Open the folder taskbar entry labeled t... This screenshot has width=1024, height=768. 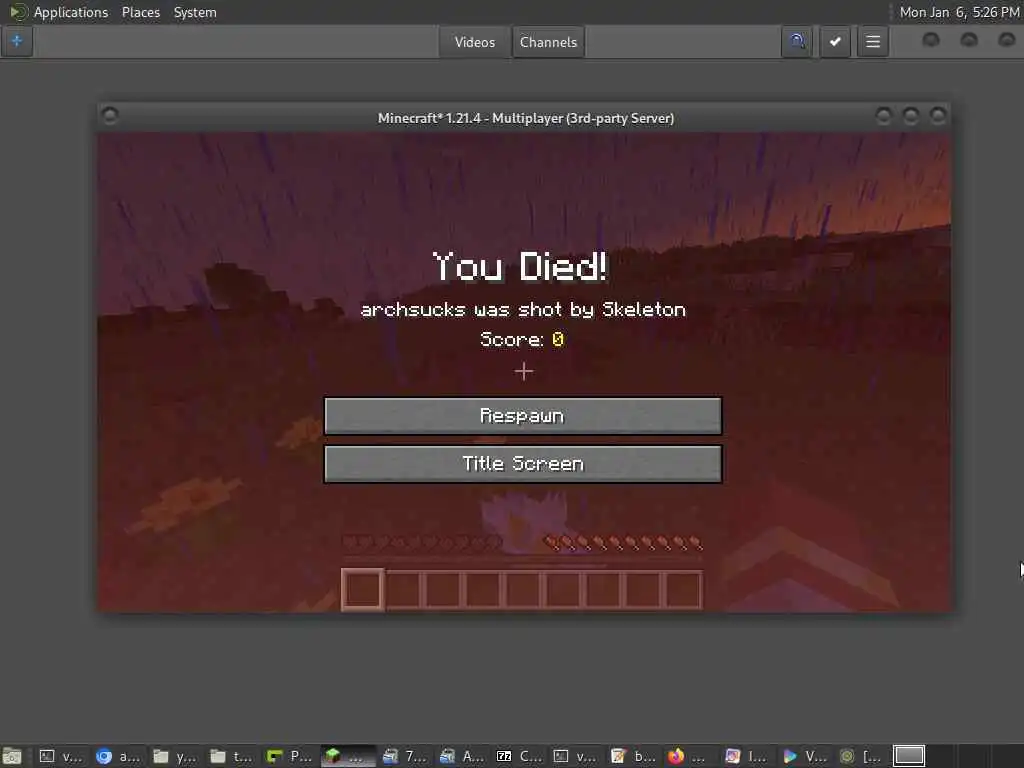(232, 756)
